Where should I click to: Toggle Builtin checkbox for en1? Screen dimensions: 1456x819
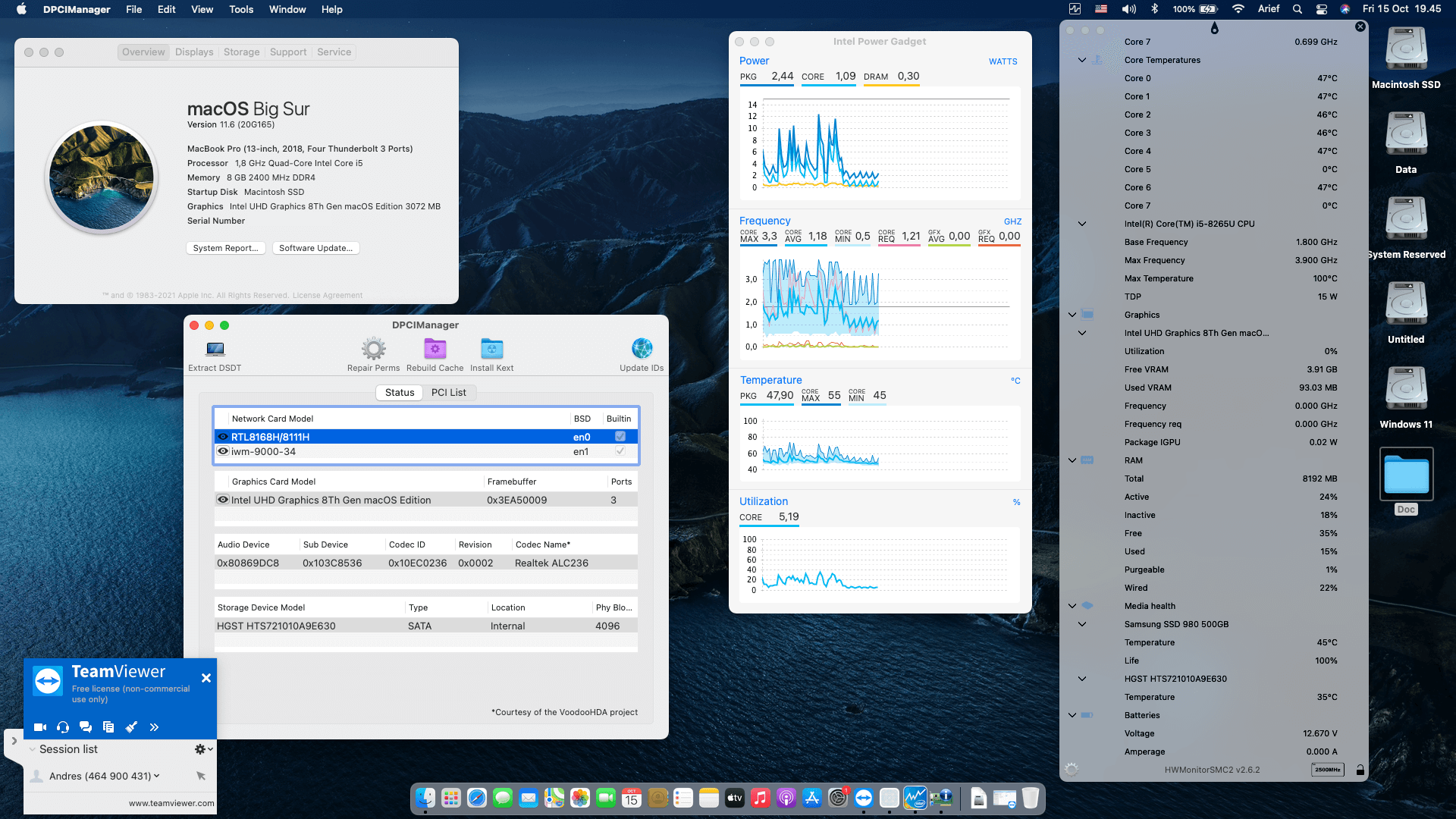click(620, 451)
